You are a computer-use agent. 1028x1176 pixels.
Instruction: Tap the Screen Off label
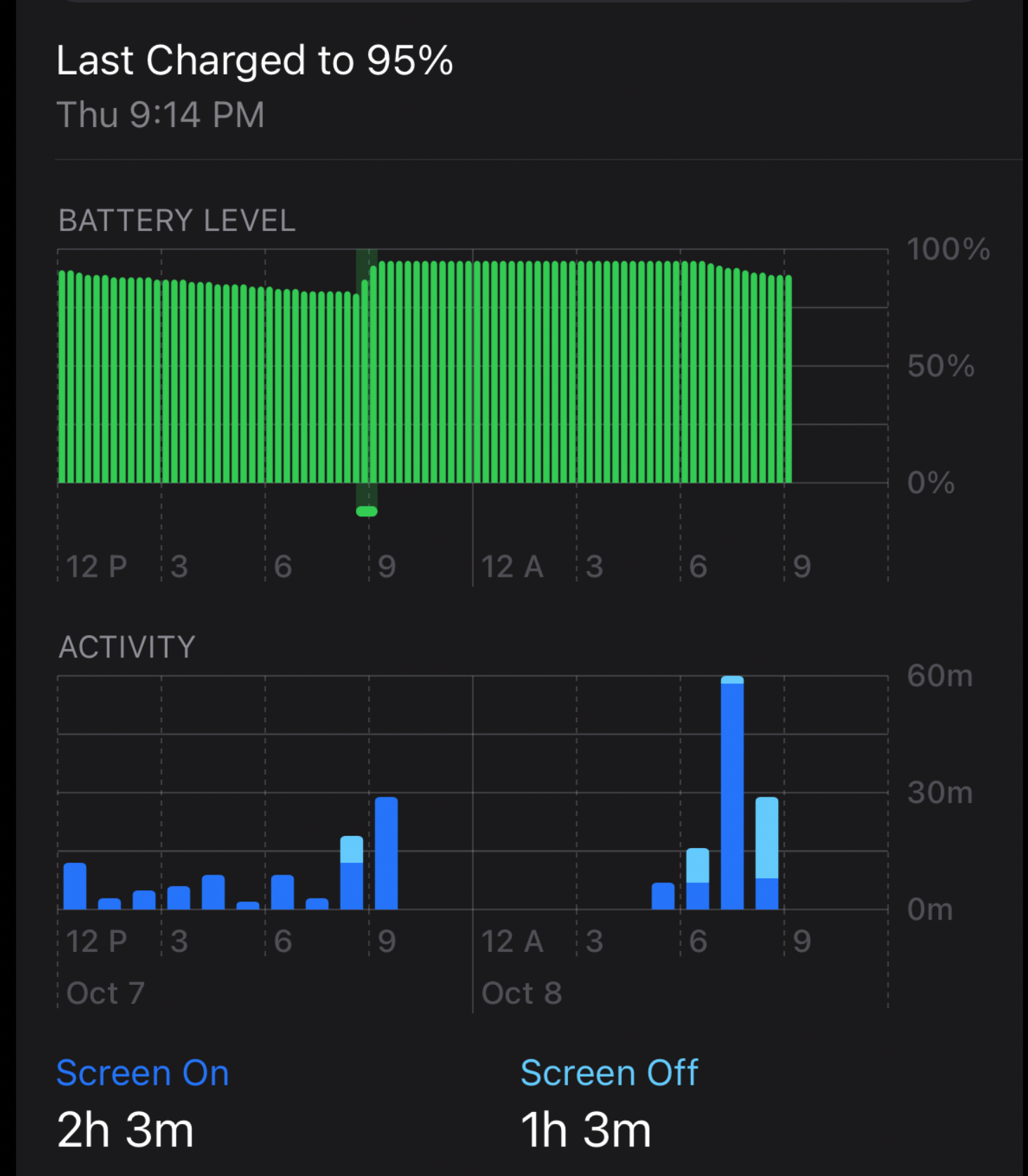[x=609, y=1073]
